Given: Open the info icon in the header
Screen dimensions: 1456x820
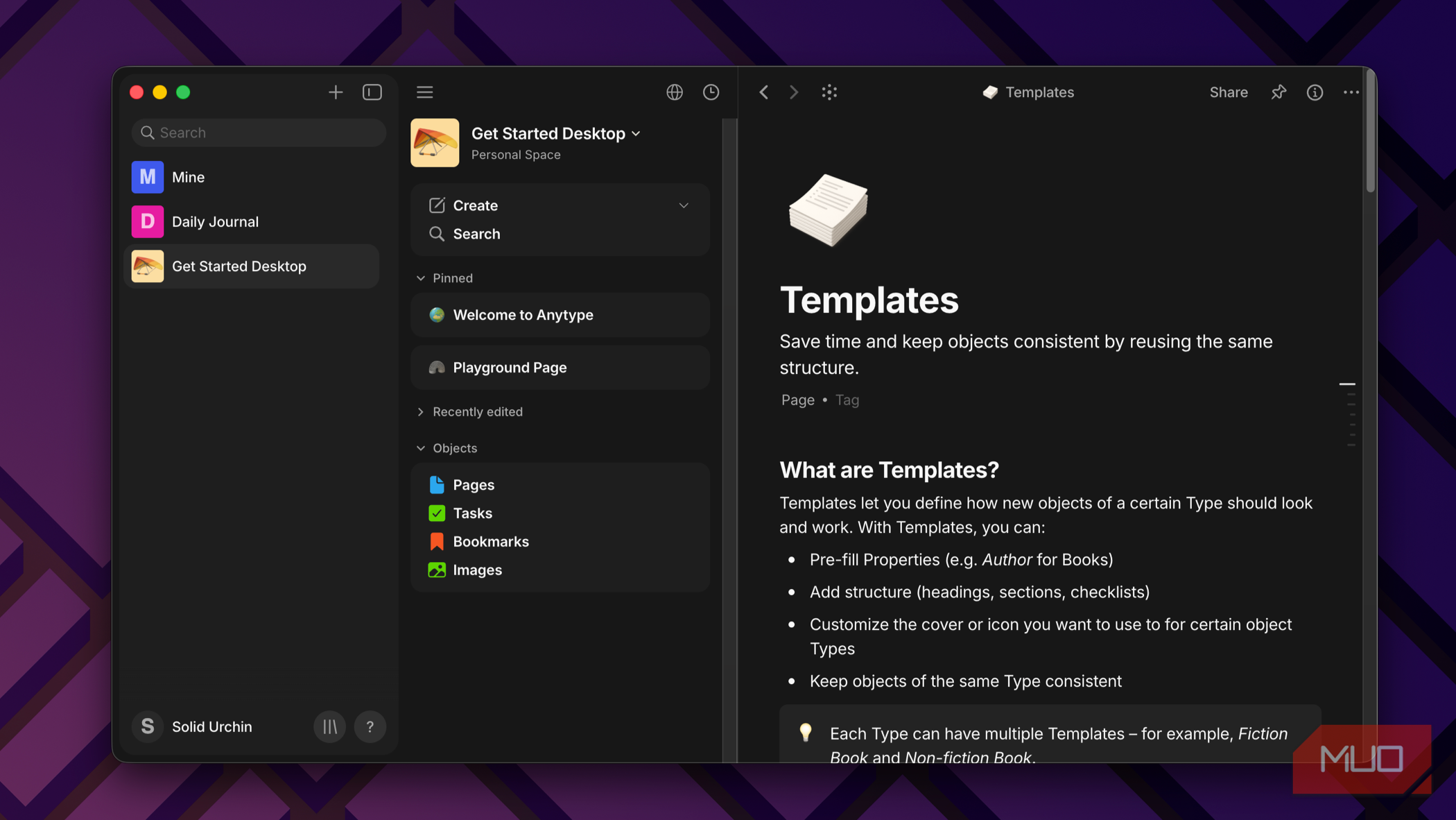Looking at the screenshot, I should pos(1315,92).
